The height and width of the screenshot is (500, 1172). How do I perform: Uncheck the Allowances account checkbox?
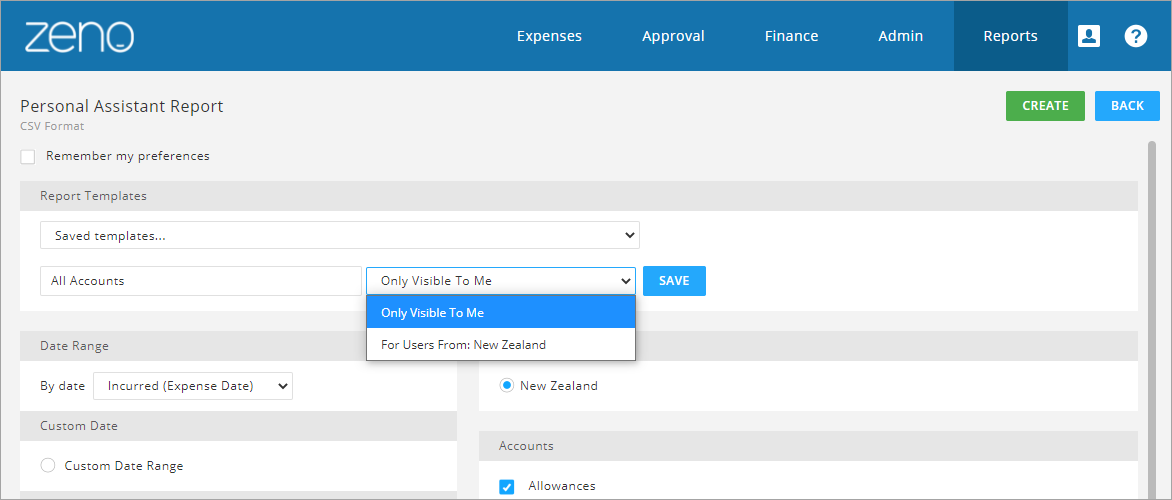507,487
